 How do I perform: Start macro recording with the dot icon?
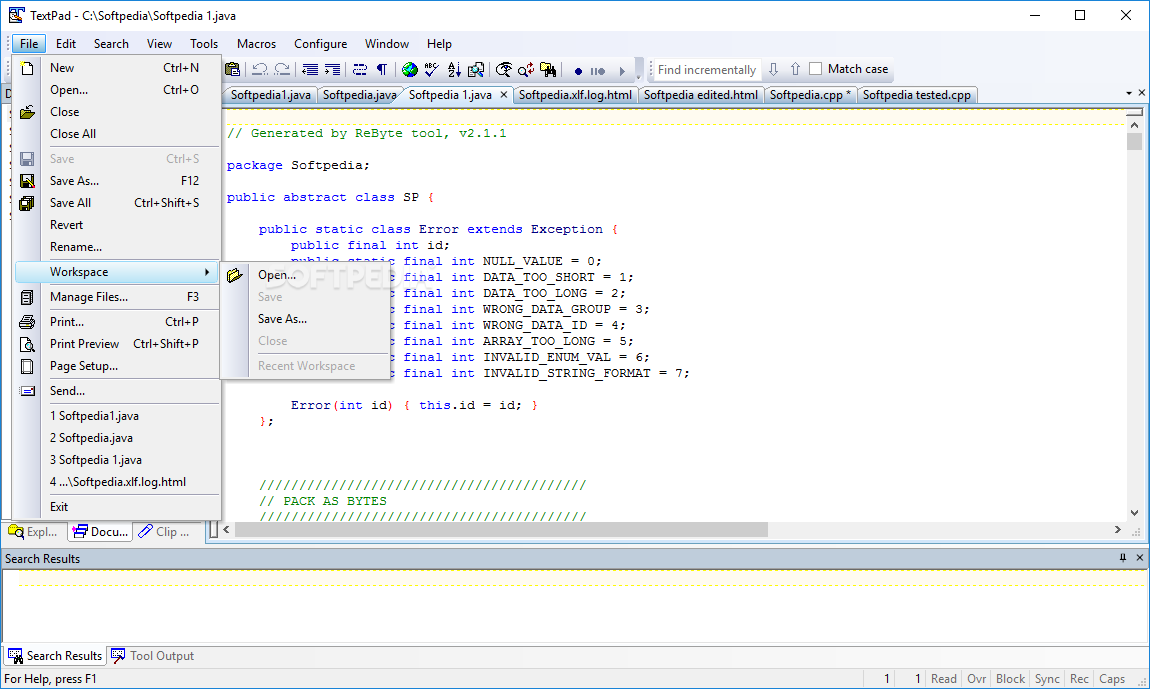(x=578, y=71)
